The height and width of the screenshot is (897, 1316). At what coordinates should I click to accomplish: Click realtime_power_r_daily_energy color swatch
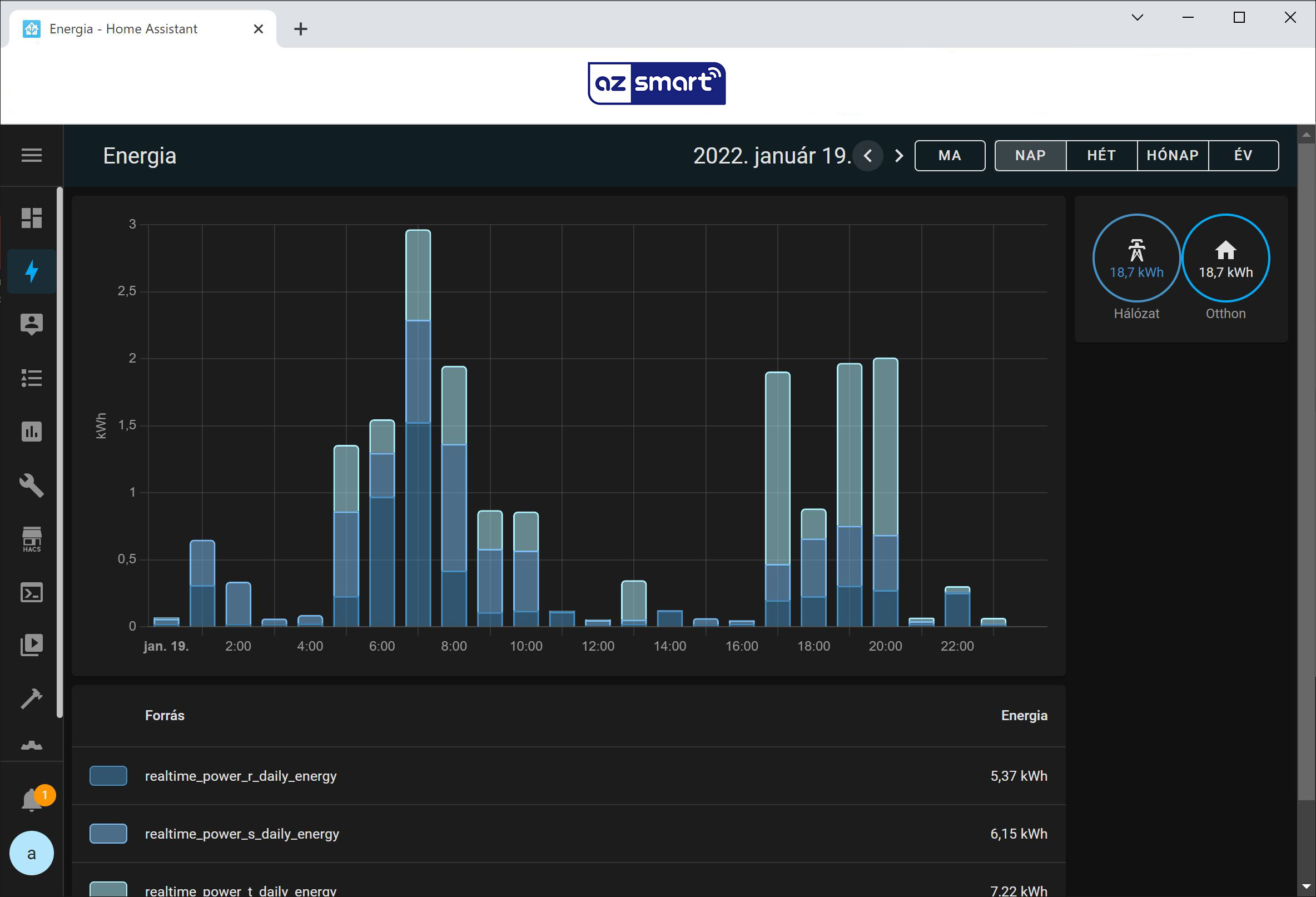click(x=108, y=776)
